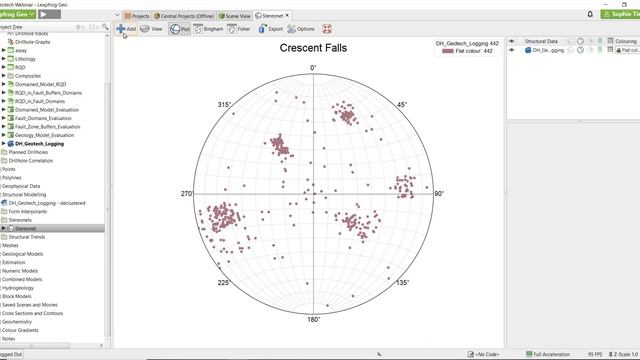Click the Export icon in toolbar
This screenshot has width=640, height=360.
click(262, 29)
